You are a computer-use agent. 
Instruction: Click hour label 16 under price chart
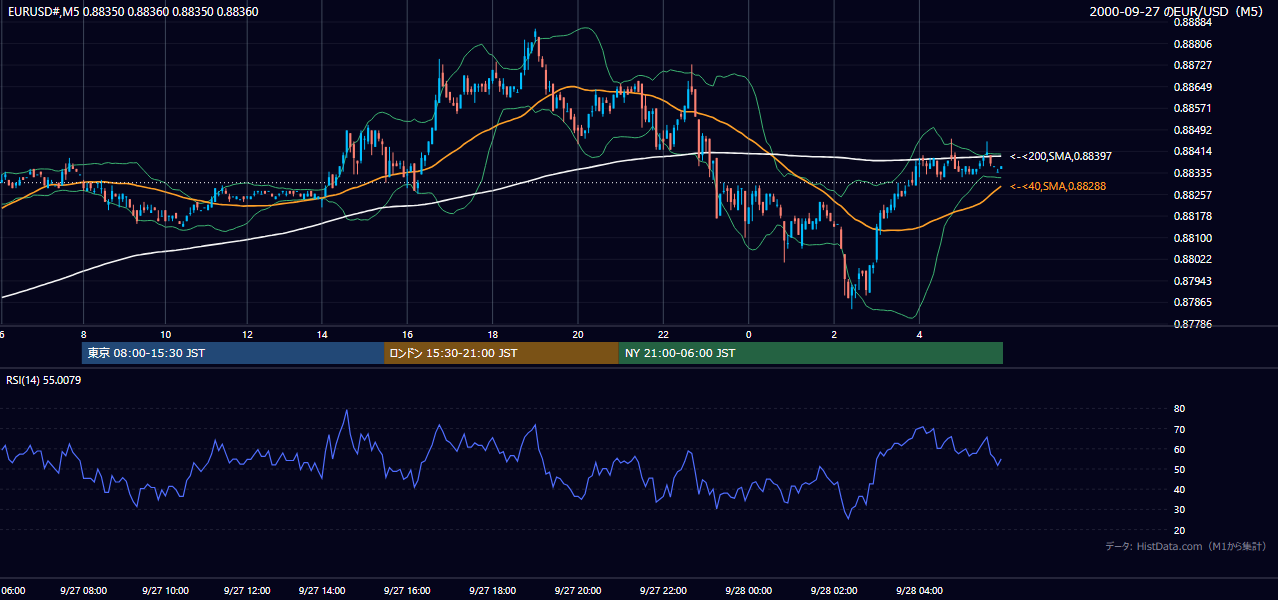coord(408,334)
